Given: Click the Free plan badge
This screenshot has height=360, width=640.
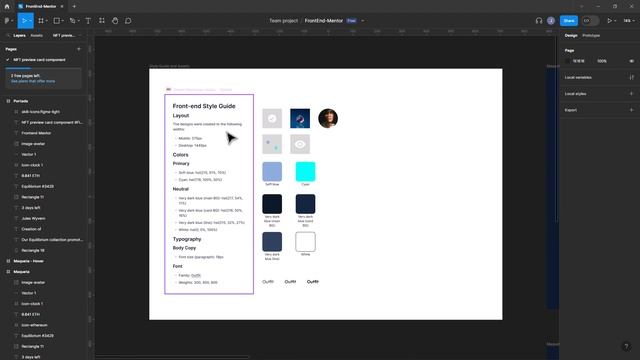Looking at the screenshot, I should tap(351, 20).
